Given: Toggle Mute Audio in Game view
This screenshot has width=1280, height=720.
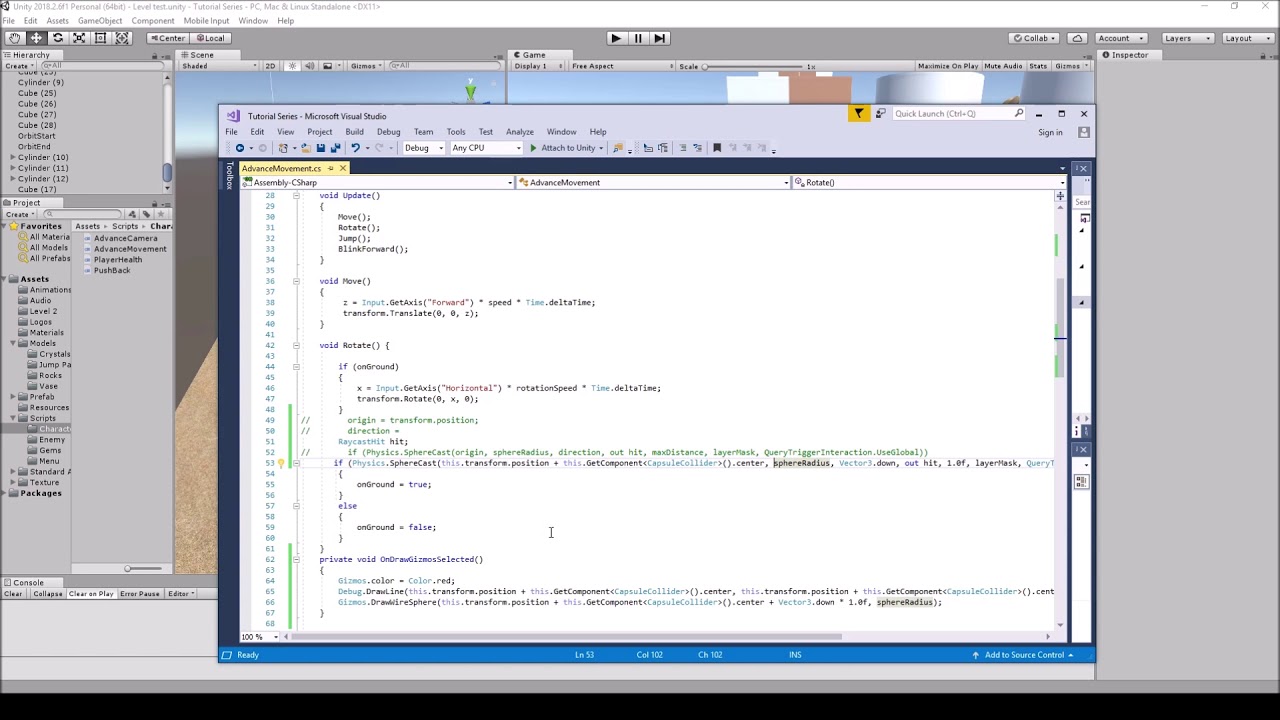Looking at the screenshot, I should [1003, 66].
